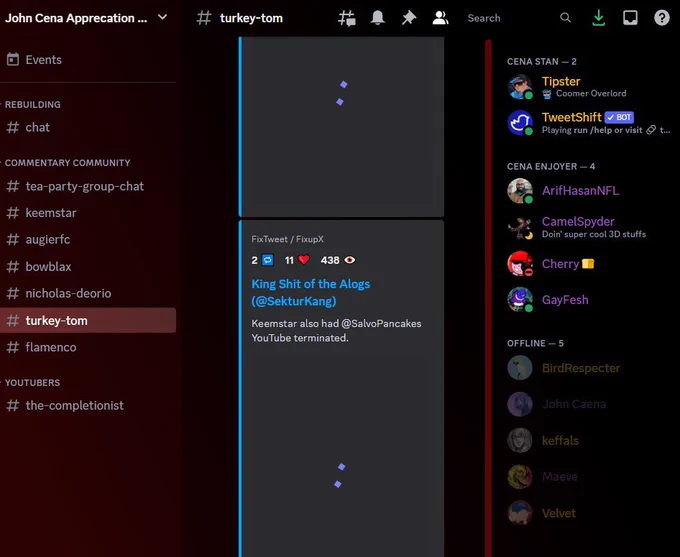680x557 pixels.
Task: Open the the-completionist channel
Action: [88, 406]
